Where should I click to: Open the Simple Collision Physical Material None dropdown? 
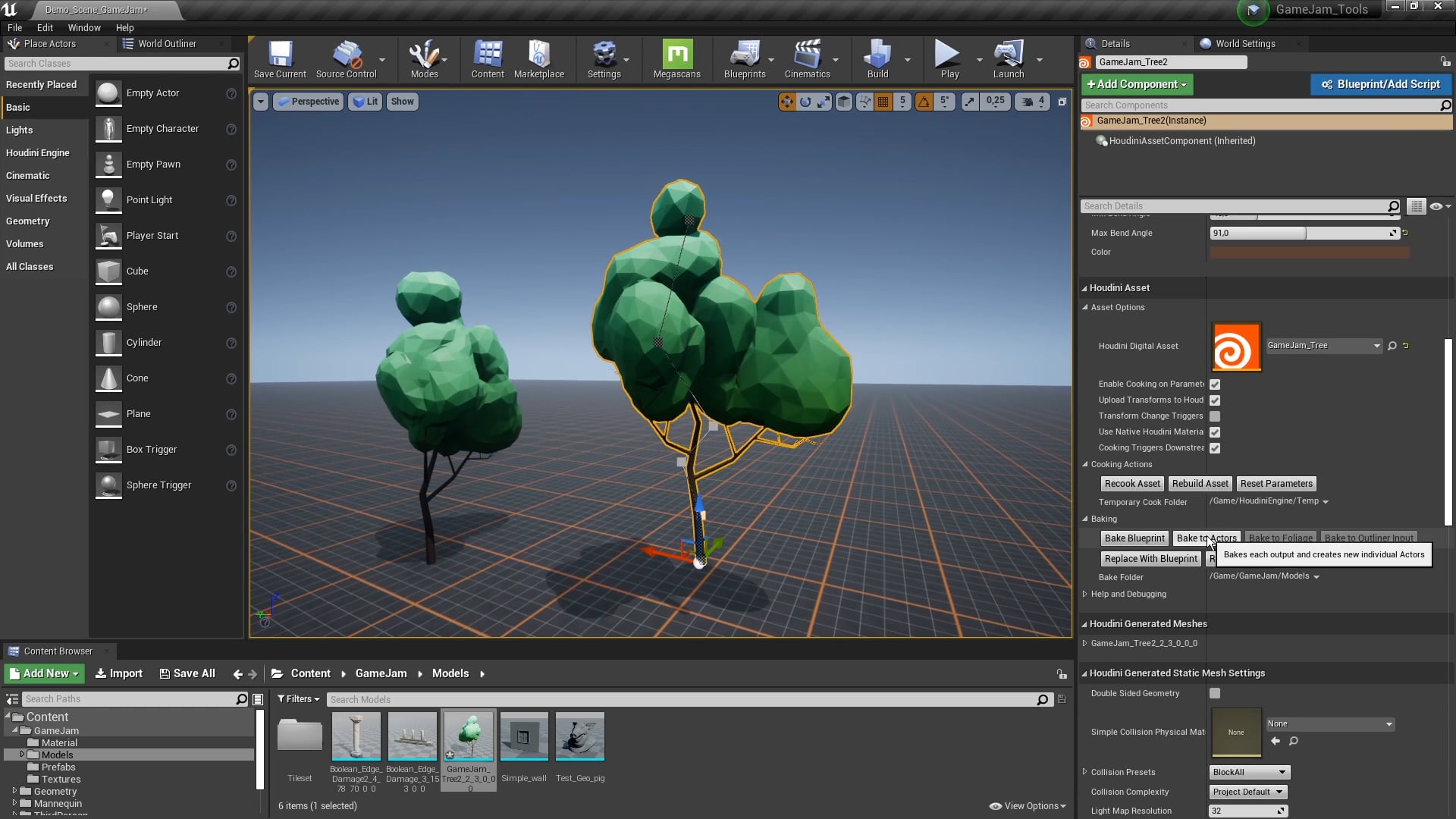tap(1330, 724)
